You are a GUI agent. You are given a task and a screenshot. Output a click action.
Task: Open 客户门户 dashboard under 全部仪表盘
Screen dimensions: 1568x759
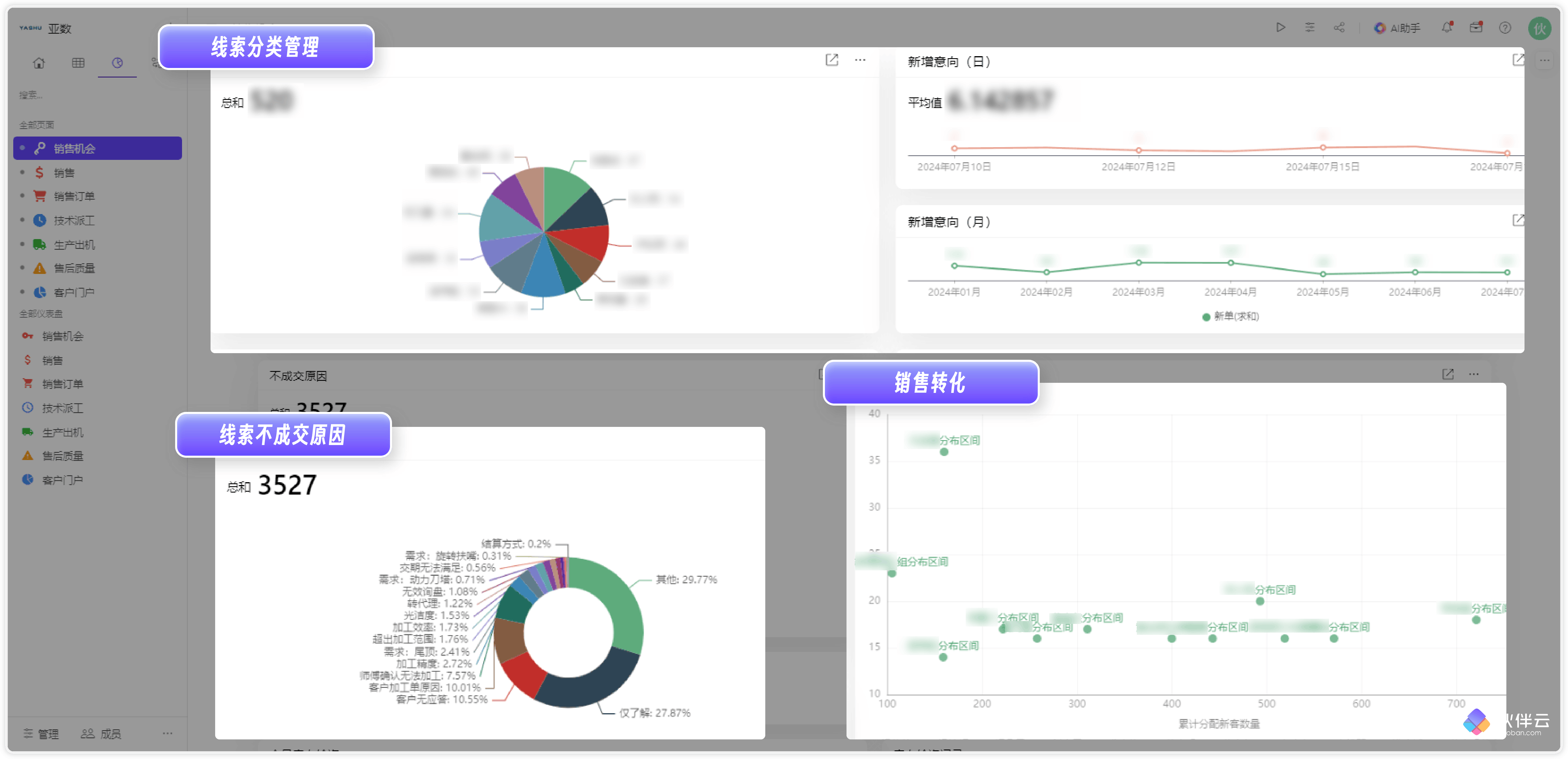click(x=97, y=480)
